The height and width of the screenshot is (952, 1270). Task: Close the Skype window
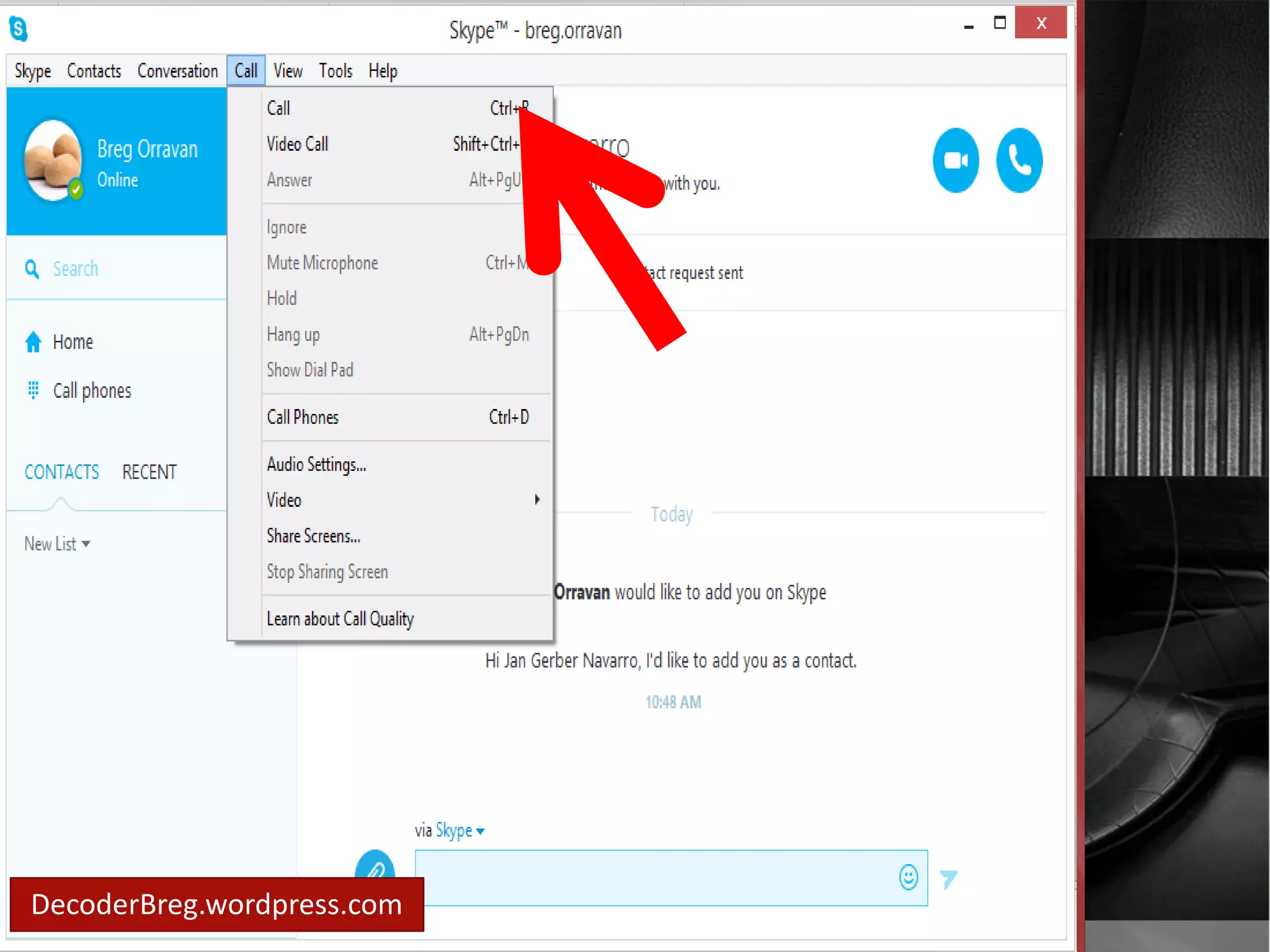pos(1041,24)
